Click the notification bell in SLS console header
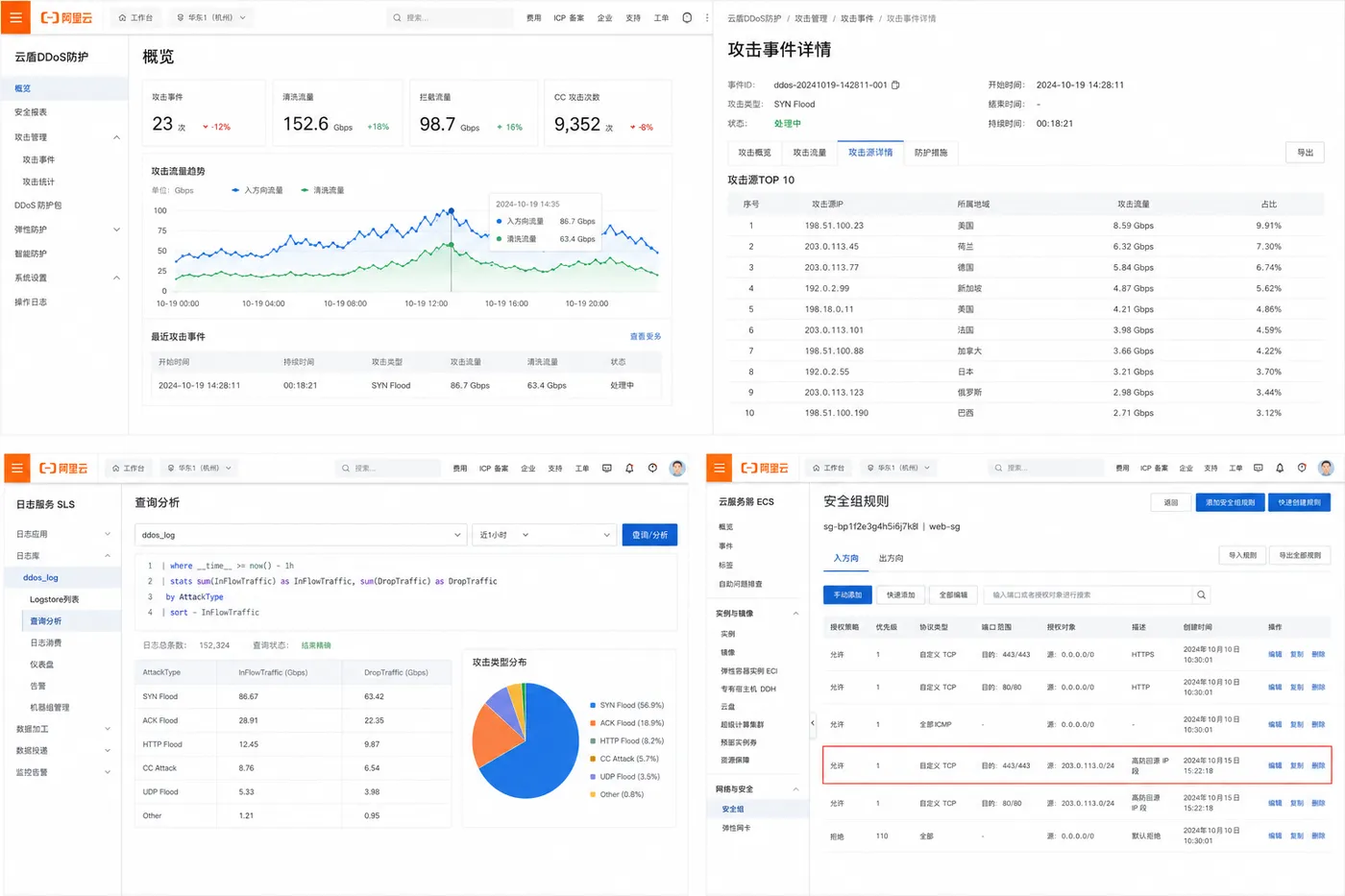The width and height of the screenshot is (1345, 896). click(629, 468)
